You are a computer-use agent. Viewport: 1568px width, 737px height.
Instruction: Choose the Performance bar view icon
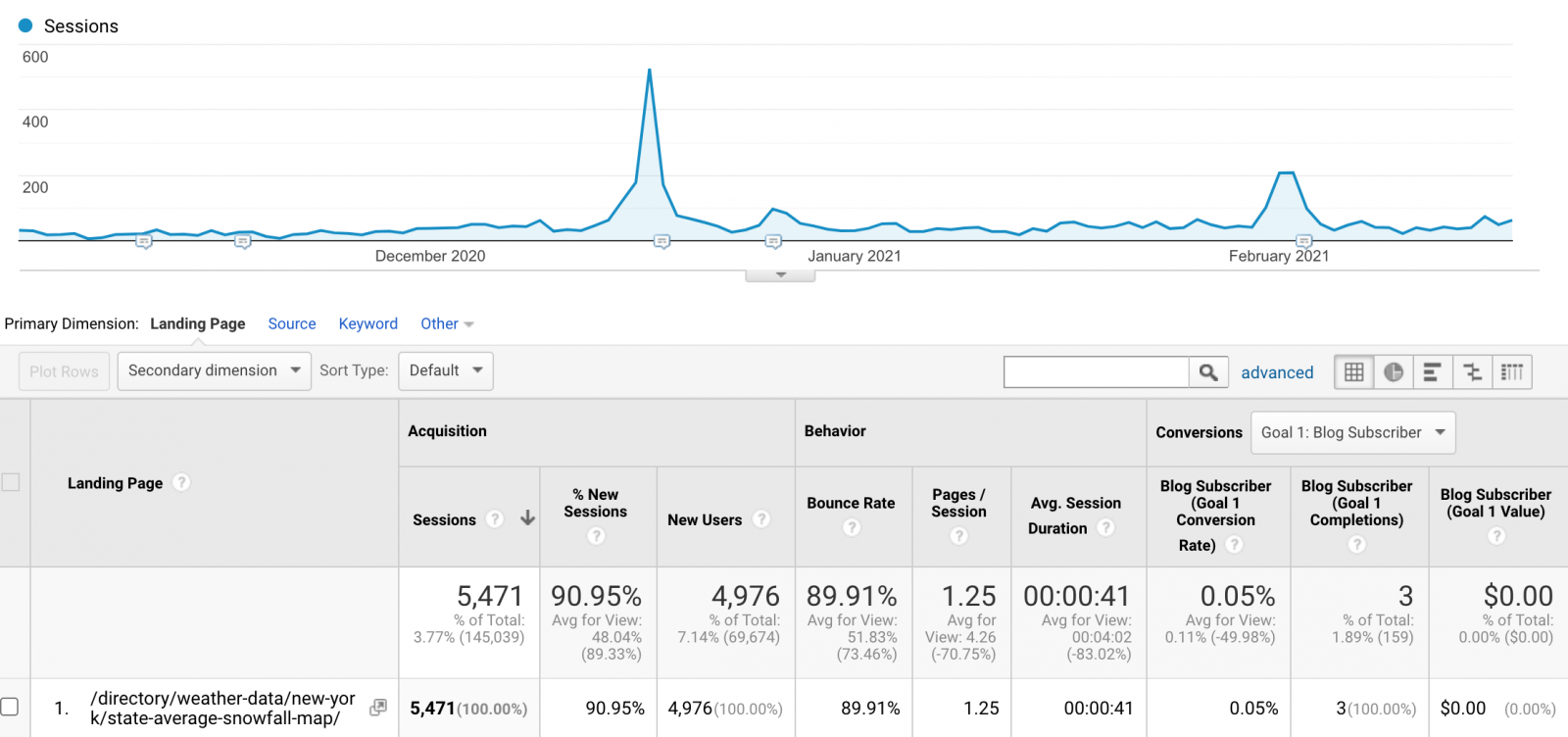[1433, 372]
